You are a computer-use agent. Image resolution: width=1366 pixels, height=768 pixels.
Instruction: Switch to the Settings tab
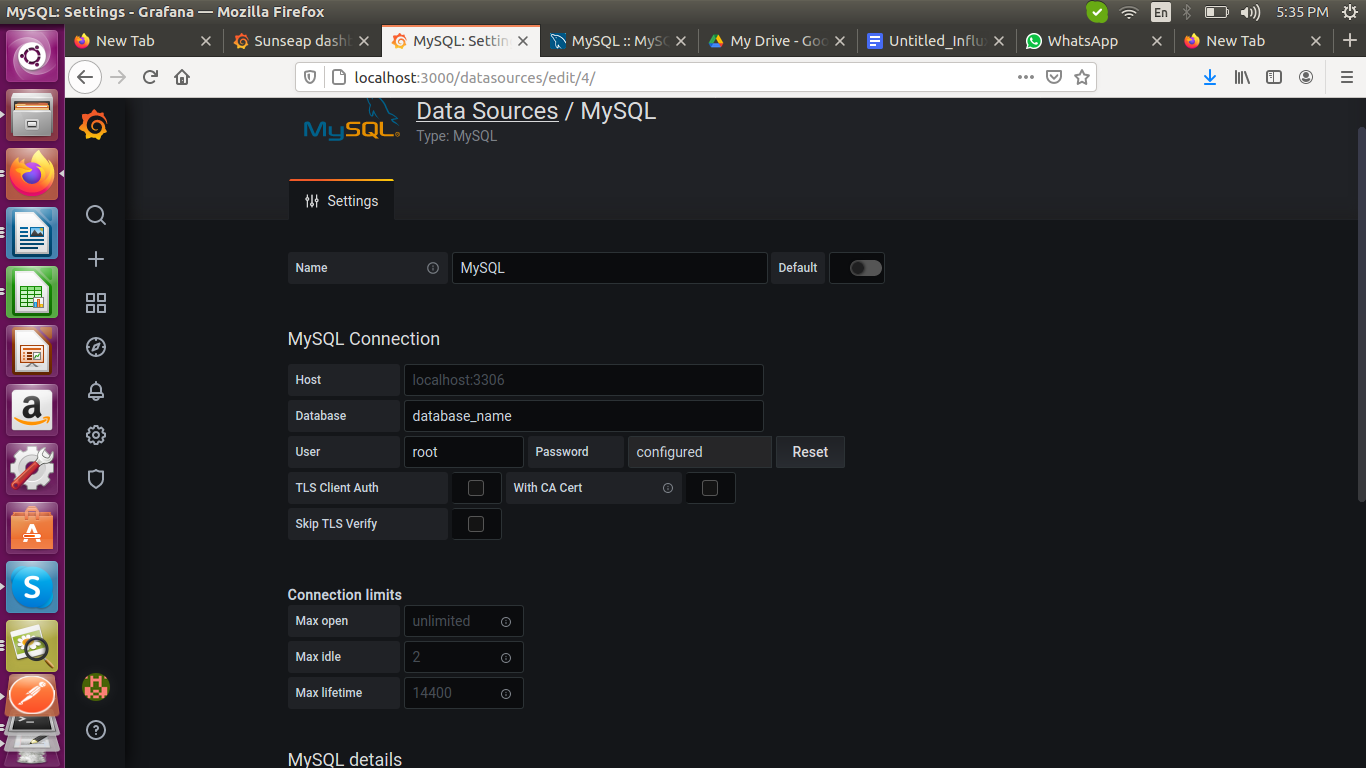pos(341,200)
